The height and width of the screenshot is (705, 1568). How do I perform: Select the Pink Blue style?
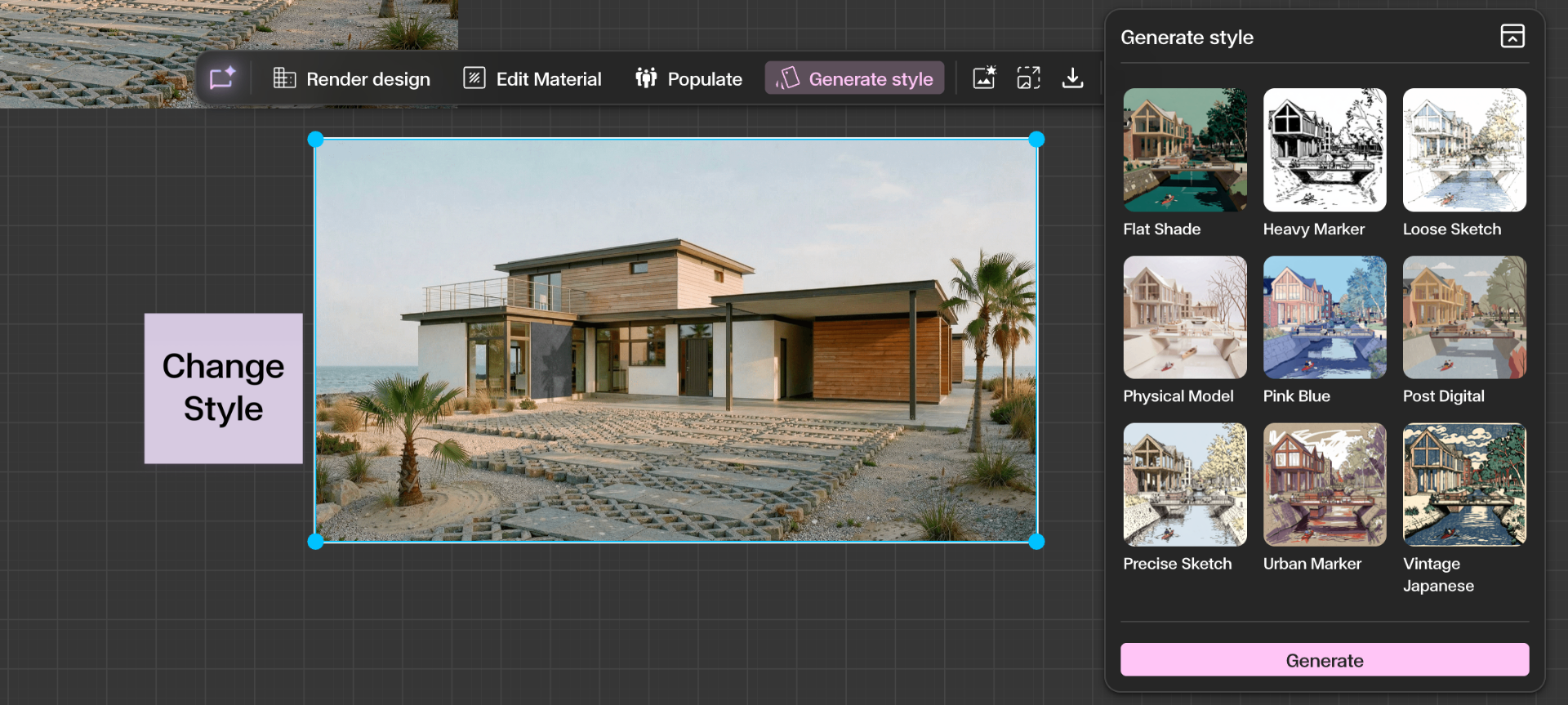pos(1324,318)
